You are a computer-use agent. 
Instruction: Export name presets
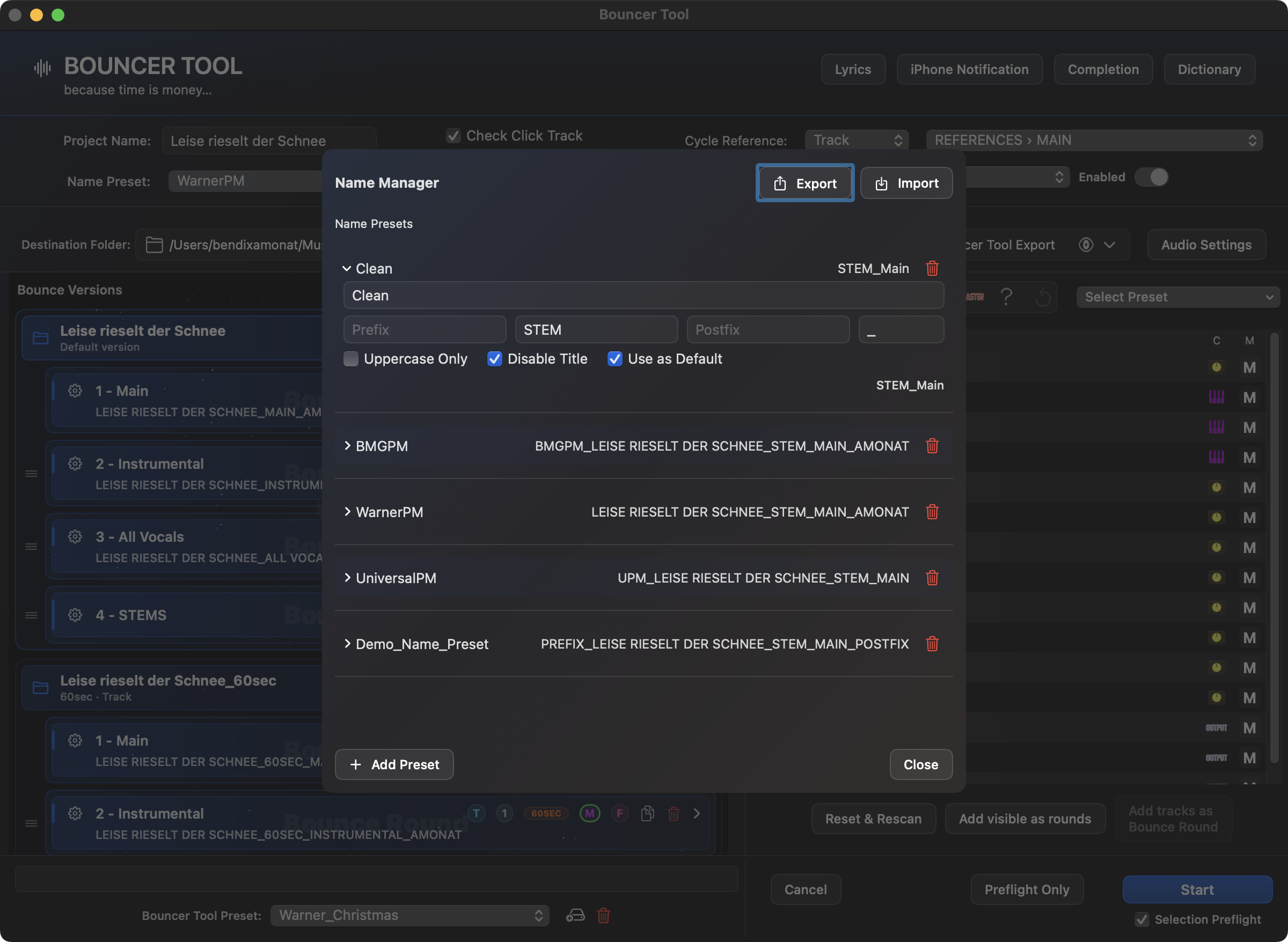[804, 183]
